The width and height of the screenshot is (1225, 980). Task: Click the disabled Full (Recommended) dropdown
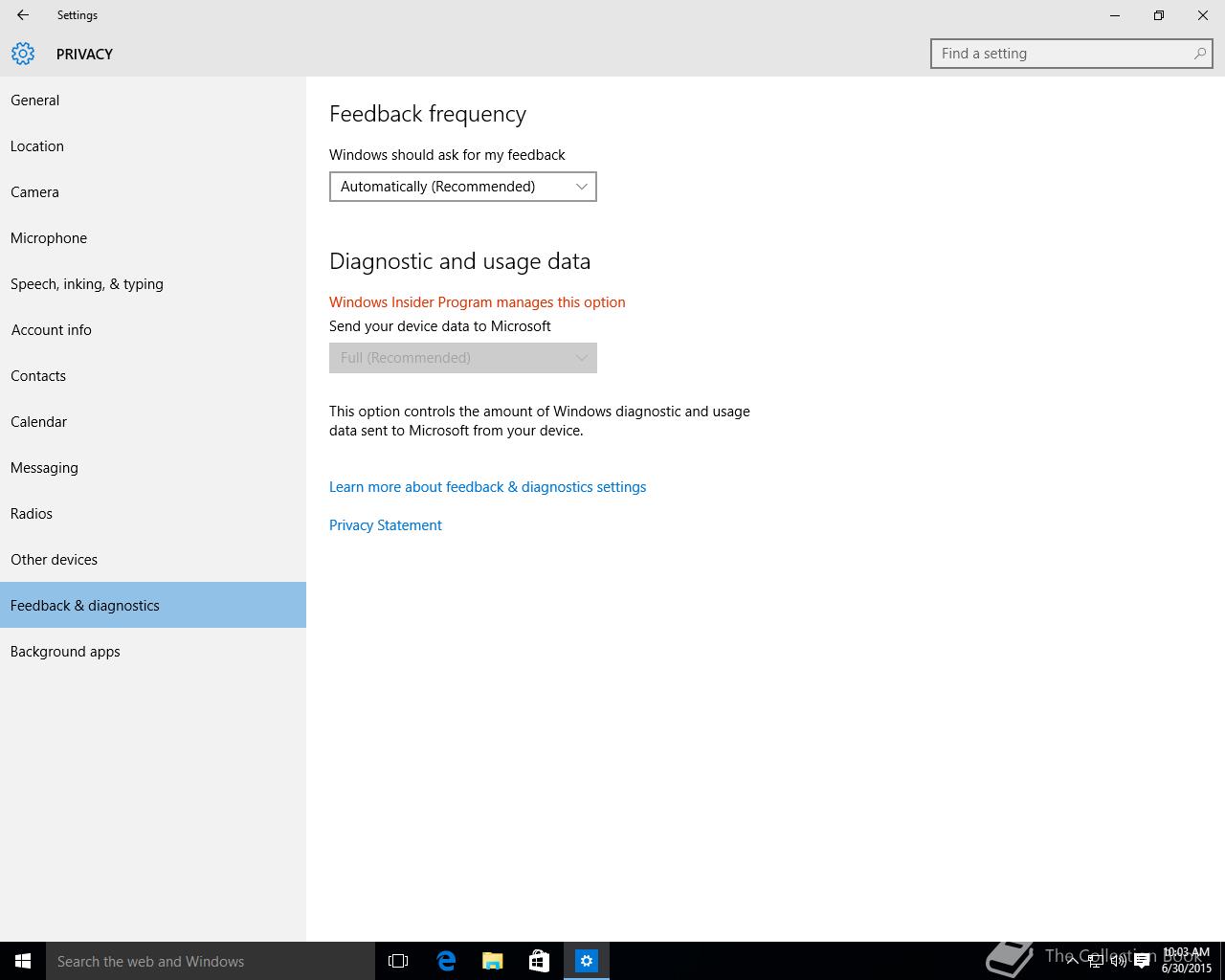(x=463, y=358)
